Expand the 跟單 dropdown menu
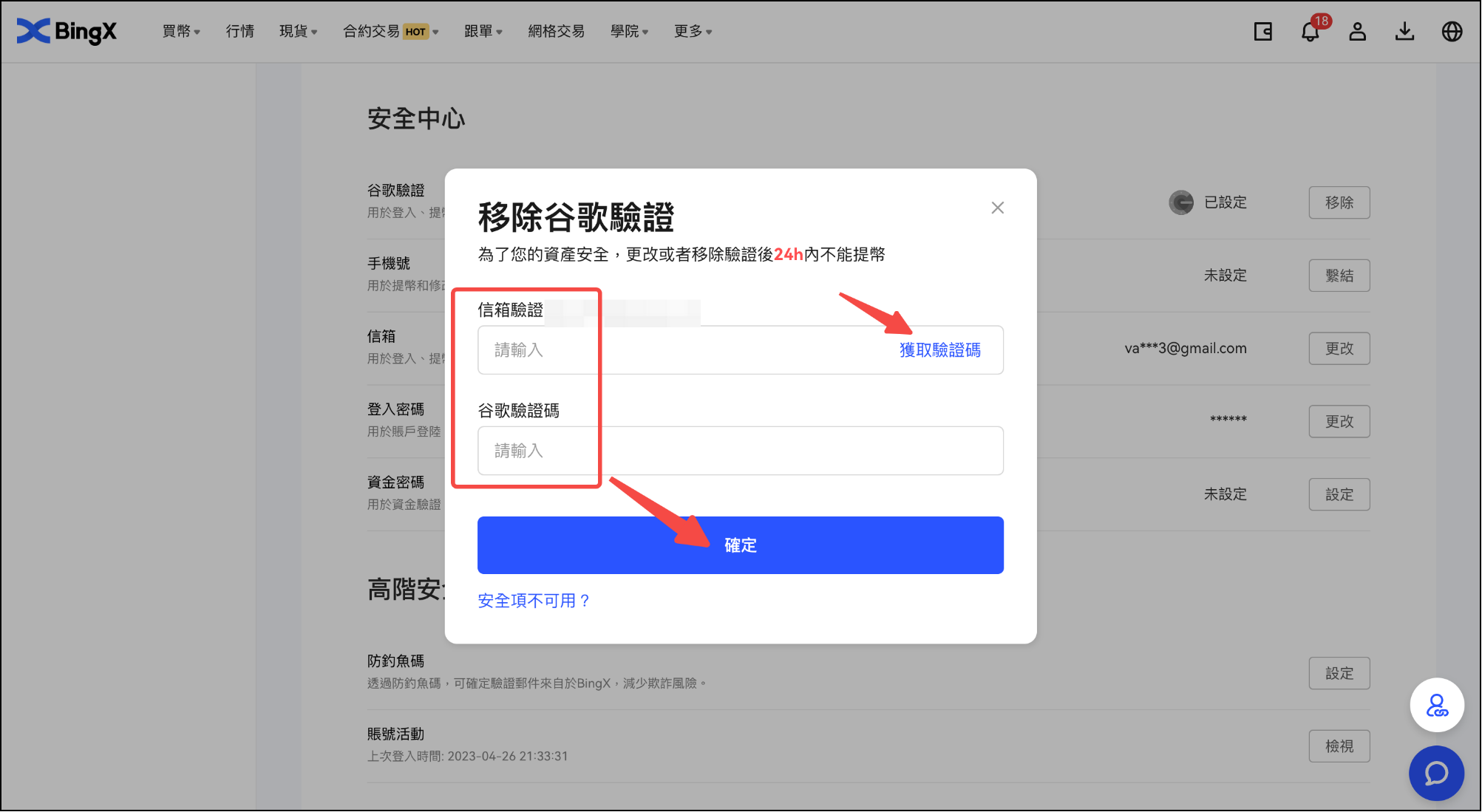This screenshot has height=812, width=1482. point(483,31)
